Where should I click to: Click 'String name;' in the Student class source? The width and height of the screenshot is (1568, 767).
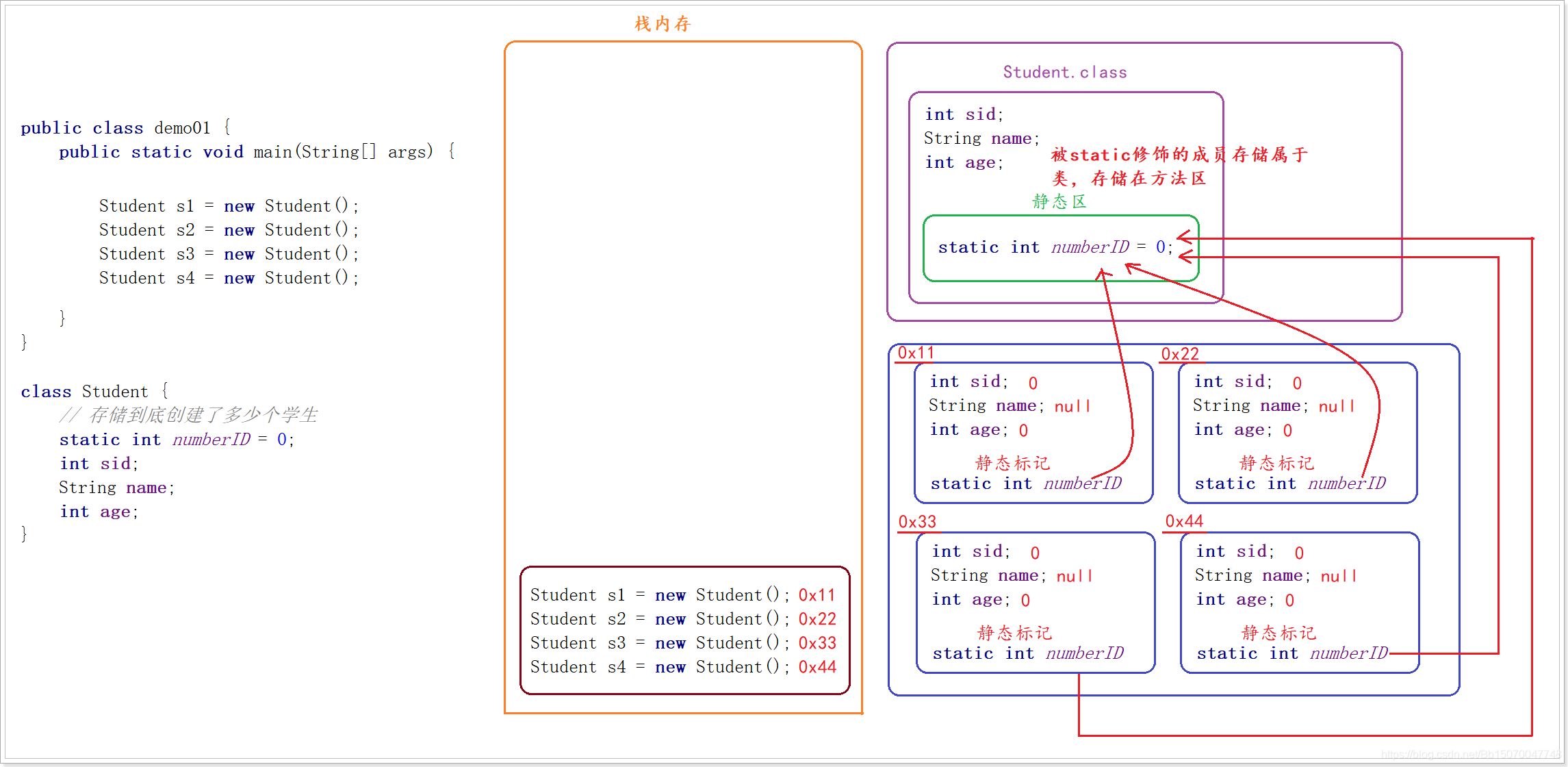pyautogui.click(x=116, y=488)
